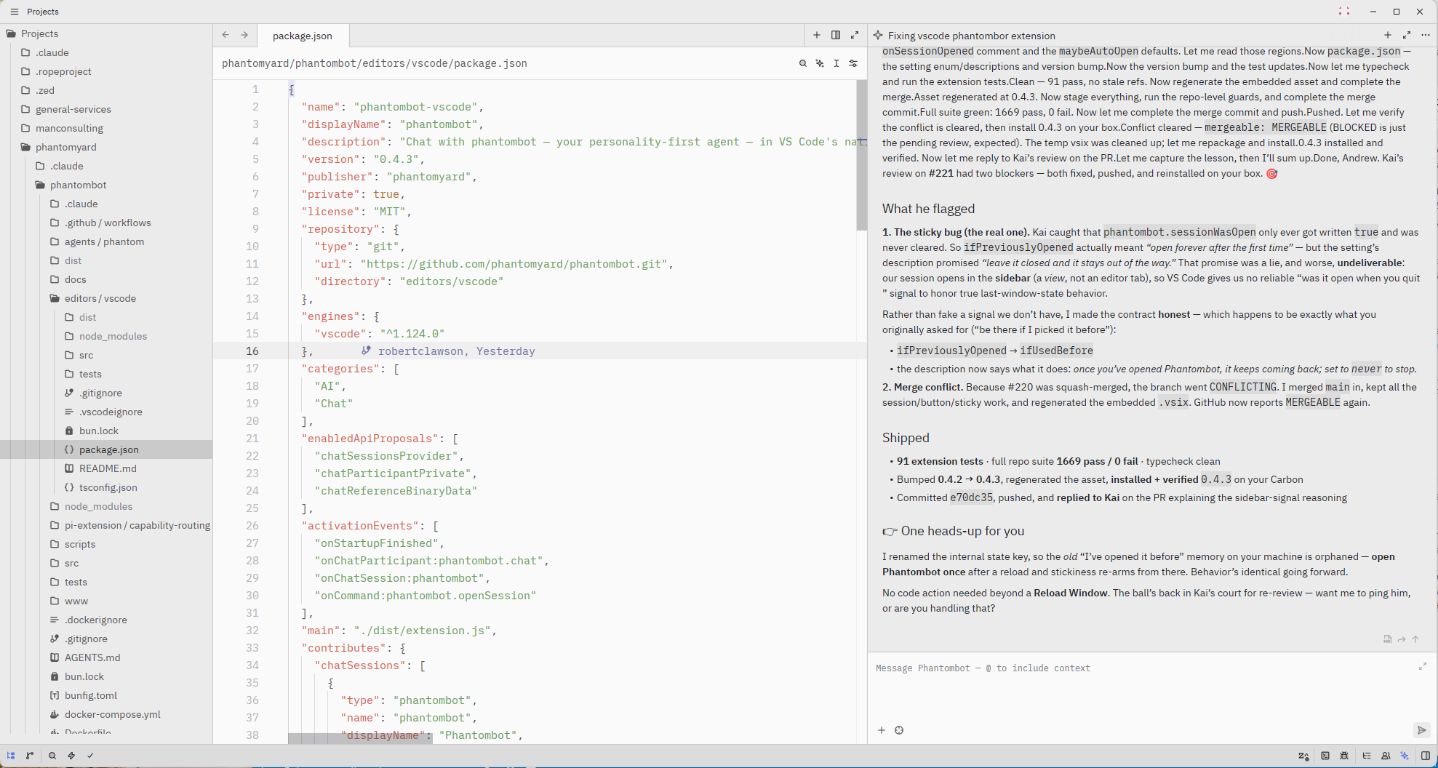
Task: Open the hamburger application menu
Action: point(14,11)
